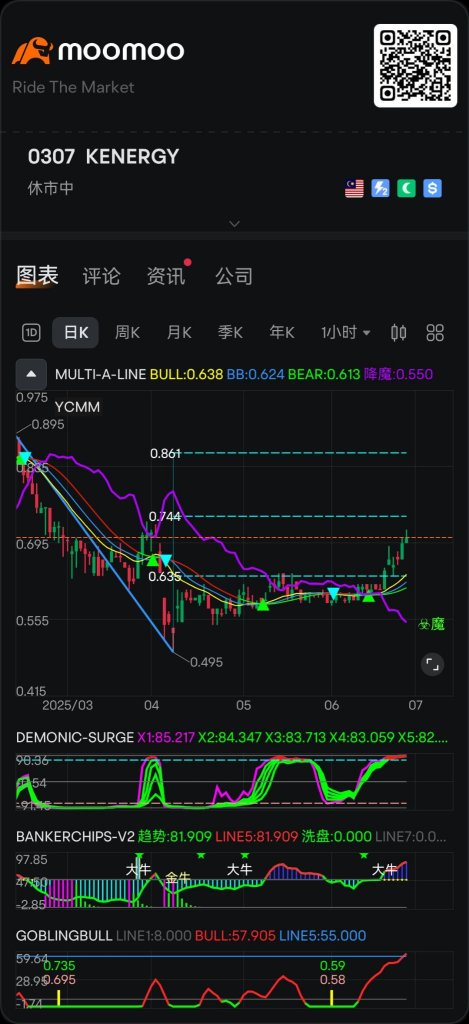Viewport: 469px width, 1024px height.
Task: Tap the X2:84.347 value
Action: [230, 738]
